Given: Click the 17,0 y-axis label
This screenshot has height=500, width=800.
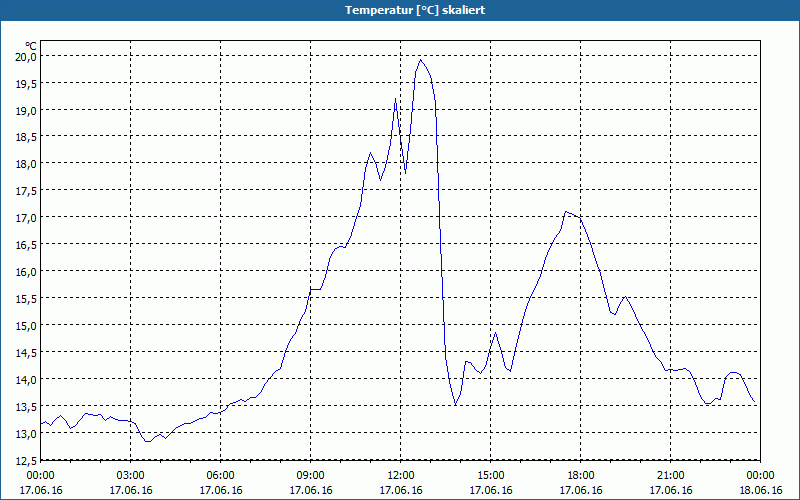Looking at the screenshot, I should pyautogui.click(x=24, y=218).
